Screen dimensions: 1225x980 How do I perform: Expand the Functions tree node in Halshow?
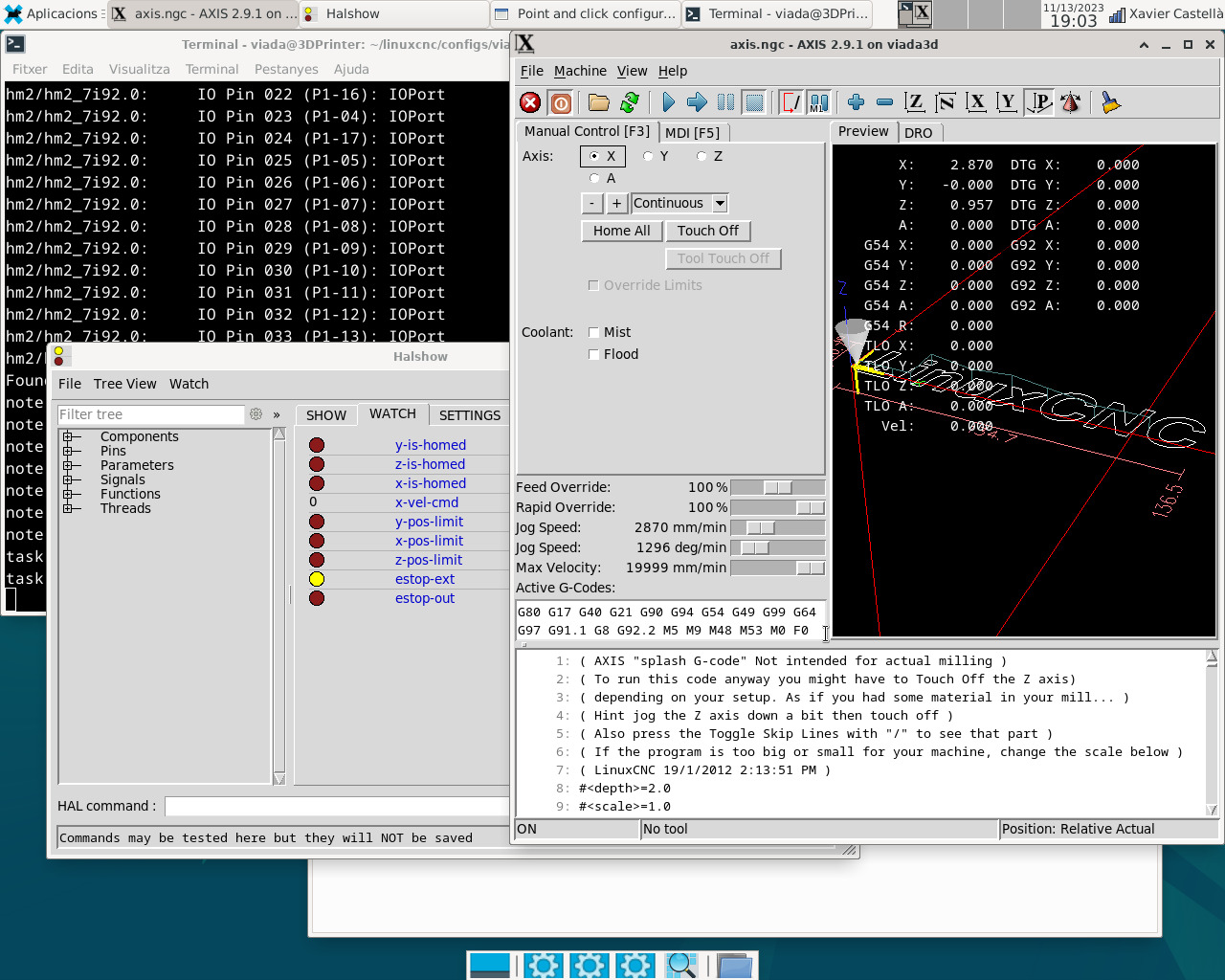[68, 494]
